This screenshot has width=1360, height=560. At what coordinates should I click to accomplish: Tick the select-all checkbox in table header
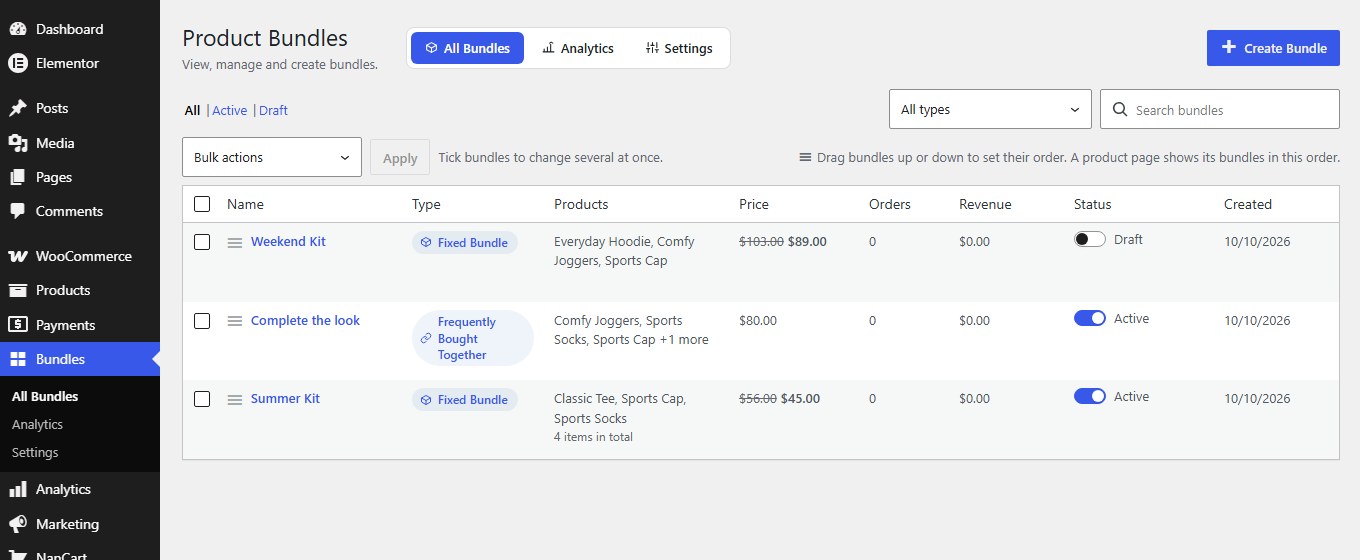pyautogui.click(x=202, y=204)
